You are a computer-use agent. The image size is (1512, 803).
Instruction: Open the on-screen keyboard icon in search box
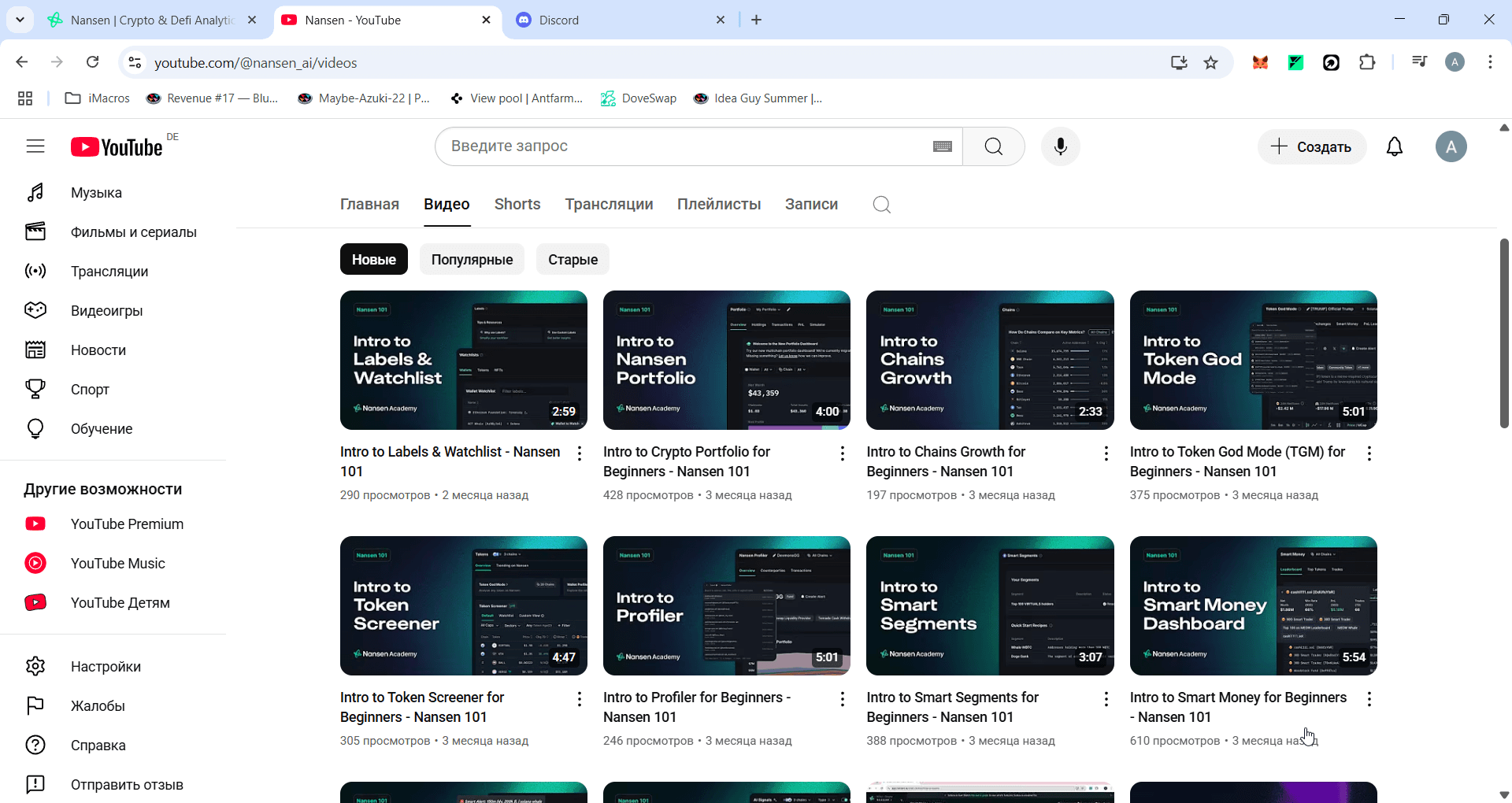coord(943,146)
